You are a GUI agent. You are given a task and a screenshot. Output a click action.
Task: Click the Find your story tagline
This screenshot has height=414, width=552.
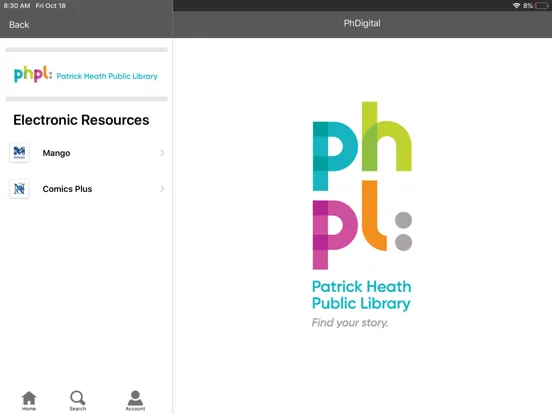(350, 323)
